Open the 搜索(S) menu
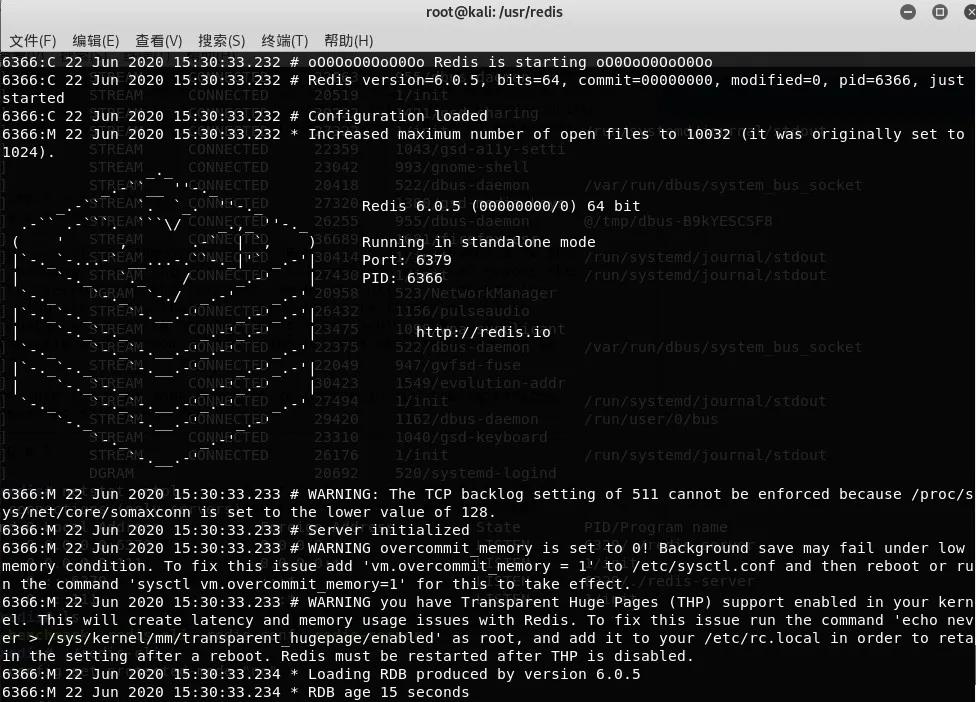This screenshot has width=976, height=702. click(x=221, y=41)
